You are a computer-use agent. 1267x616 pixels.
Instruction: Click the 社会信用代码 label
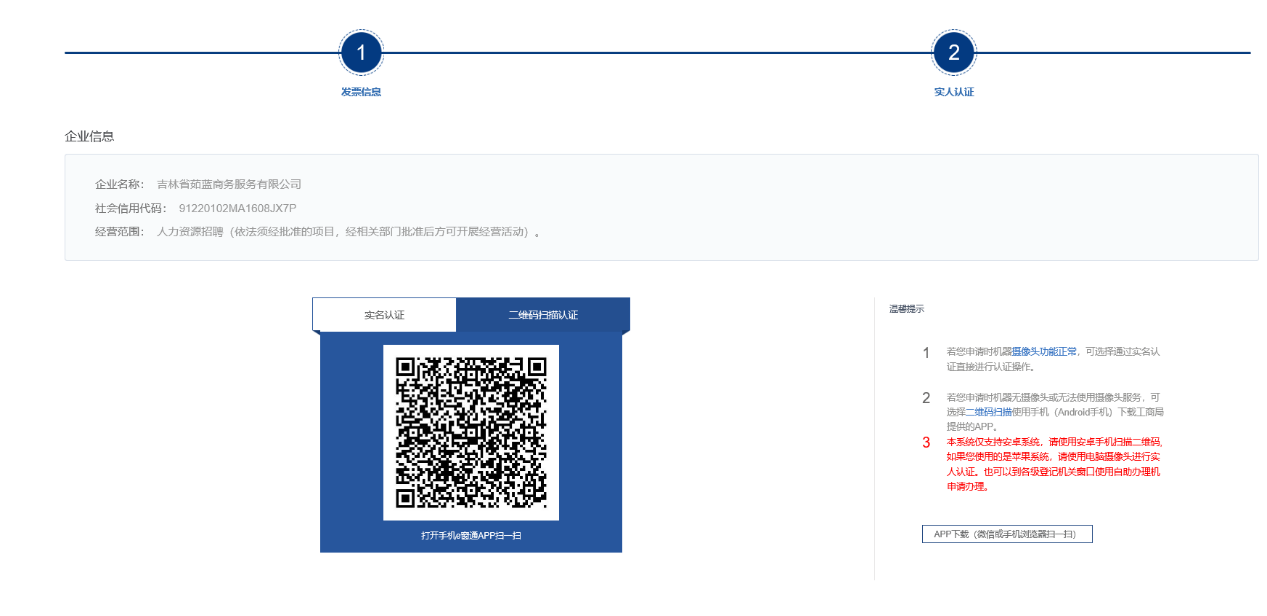[x=130, y=208]
